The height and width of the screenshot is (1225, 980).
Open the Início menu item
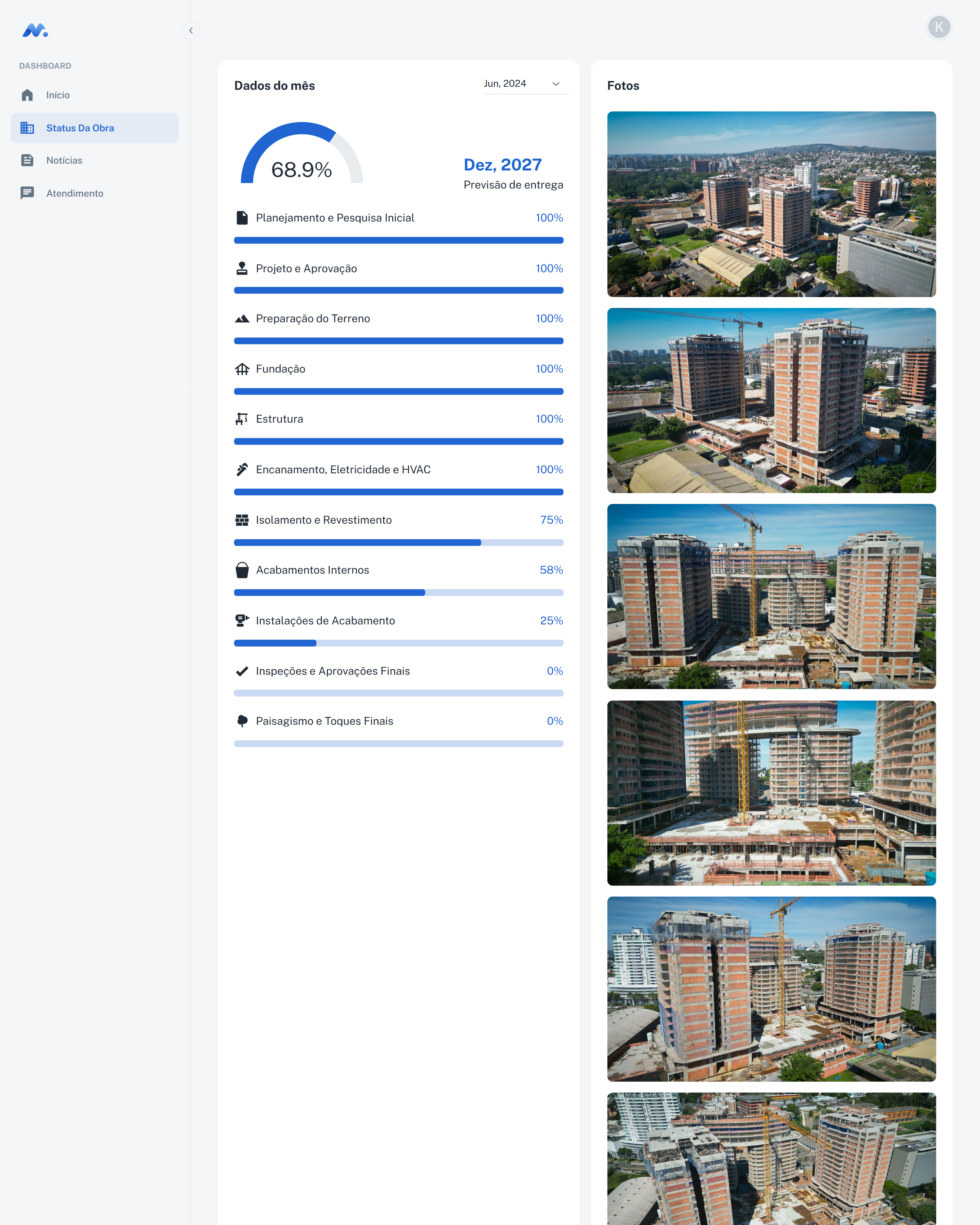tap(95, 95)
